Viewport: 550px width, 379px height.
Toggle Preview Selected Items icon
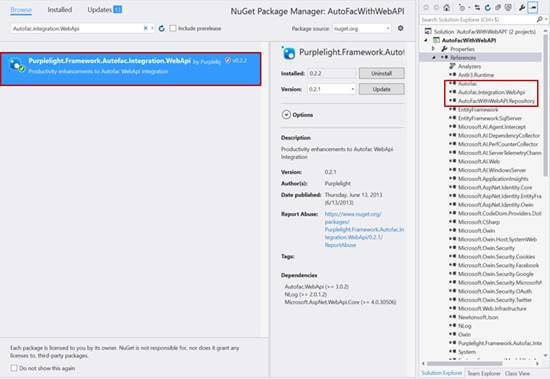coord(532,7)
